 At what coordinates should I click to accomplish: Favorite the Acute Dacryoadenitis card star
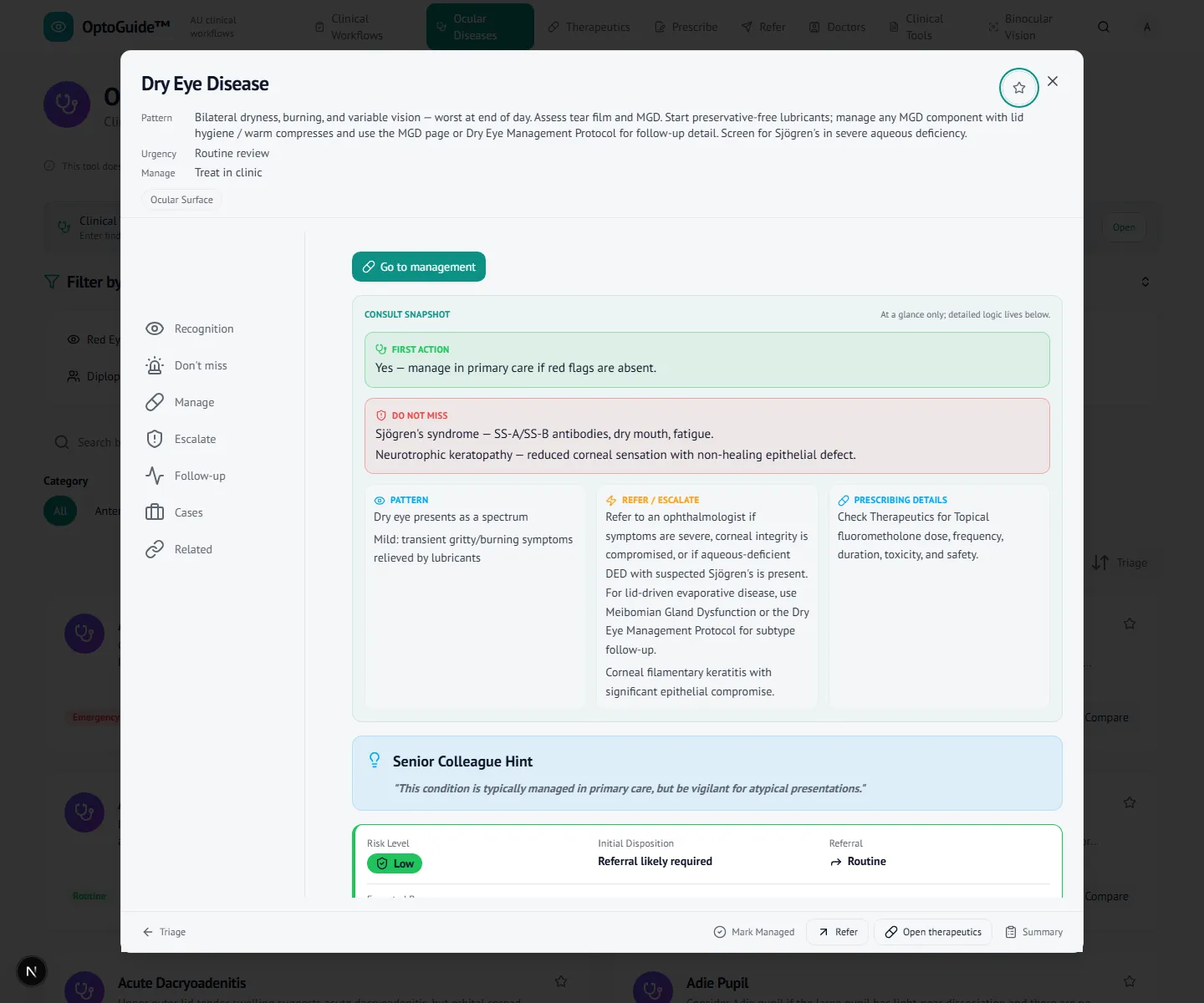coord(561,981)
